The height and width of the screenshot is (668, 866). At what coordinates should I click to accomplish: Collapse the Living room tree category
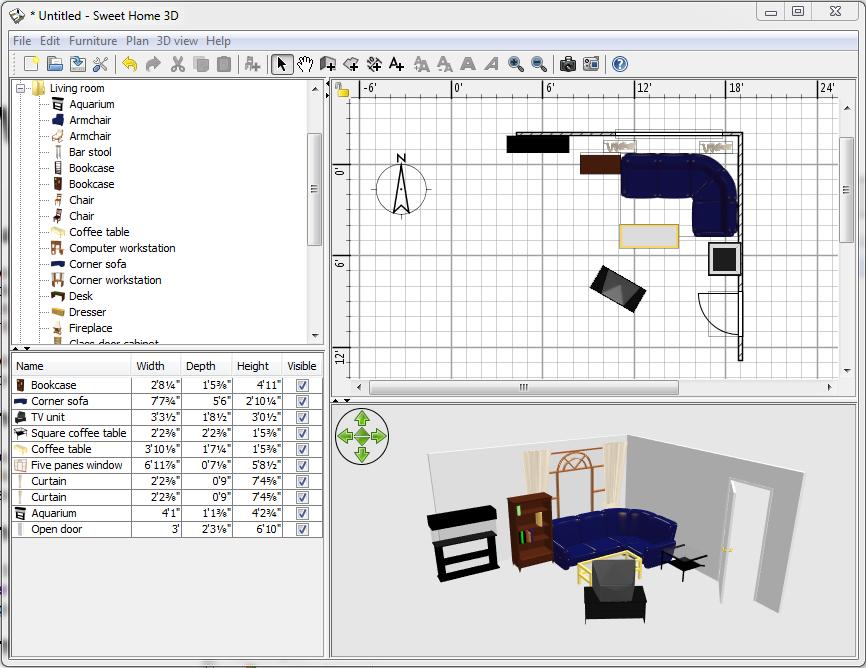pos(22,88)
